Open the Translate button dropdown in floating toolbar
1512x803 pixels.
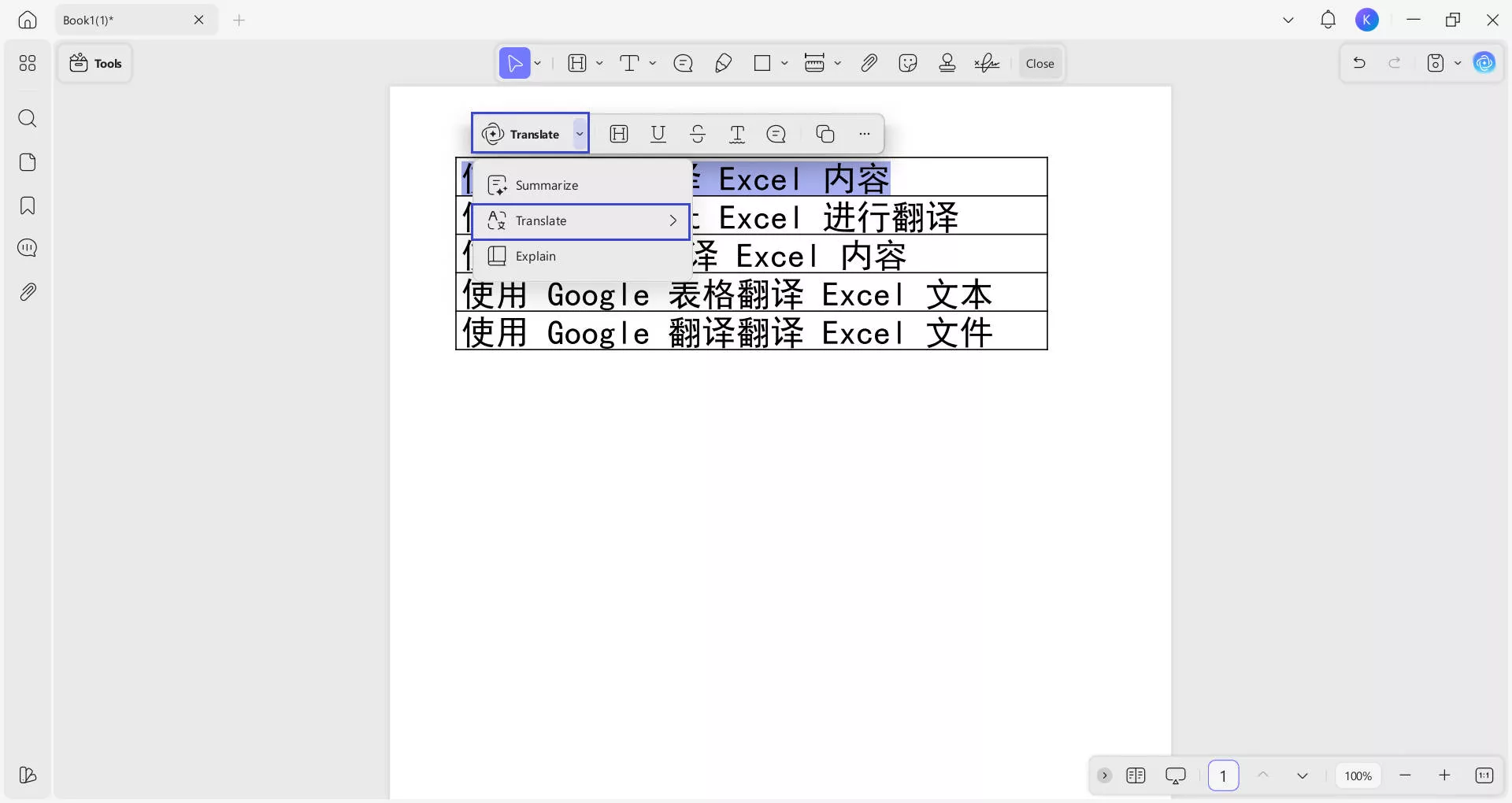[580, 134]
